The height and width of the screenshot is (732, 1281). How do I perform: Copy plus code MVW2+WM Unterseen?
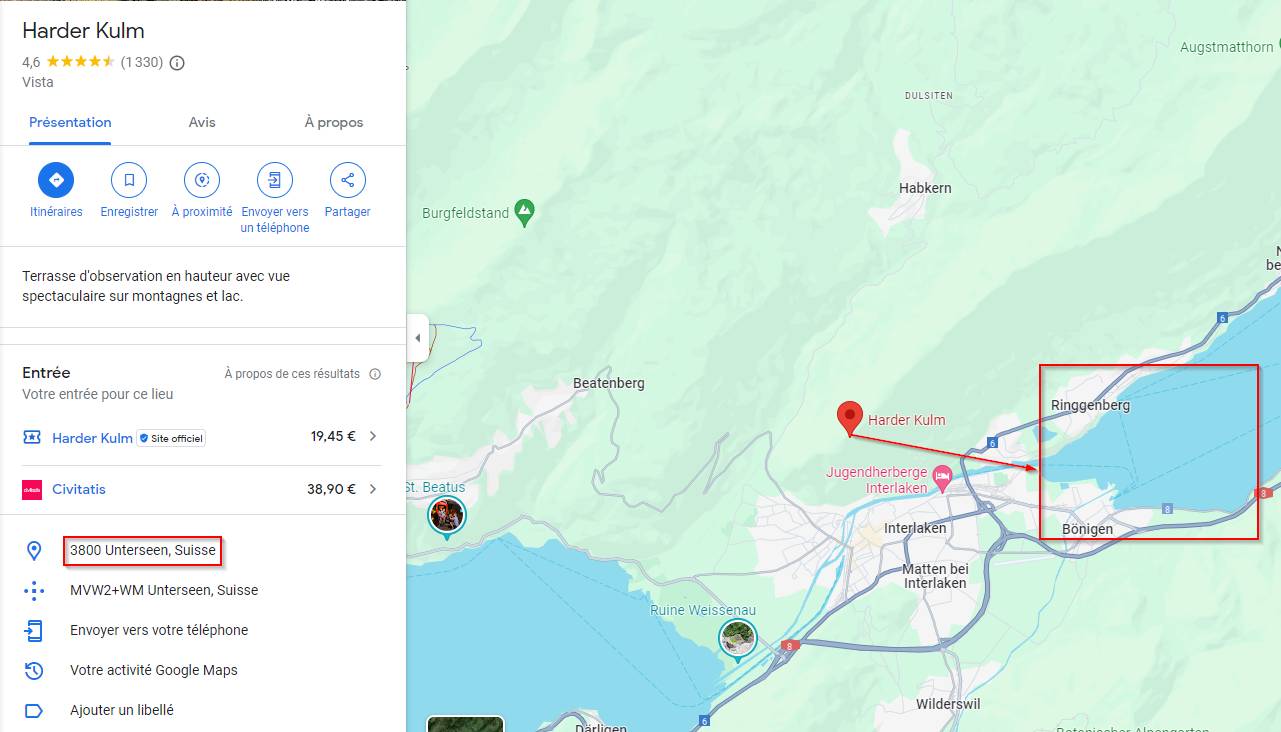pyautogui.click(x=164, y=590)
